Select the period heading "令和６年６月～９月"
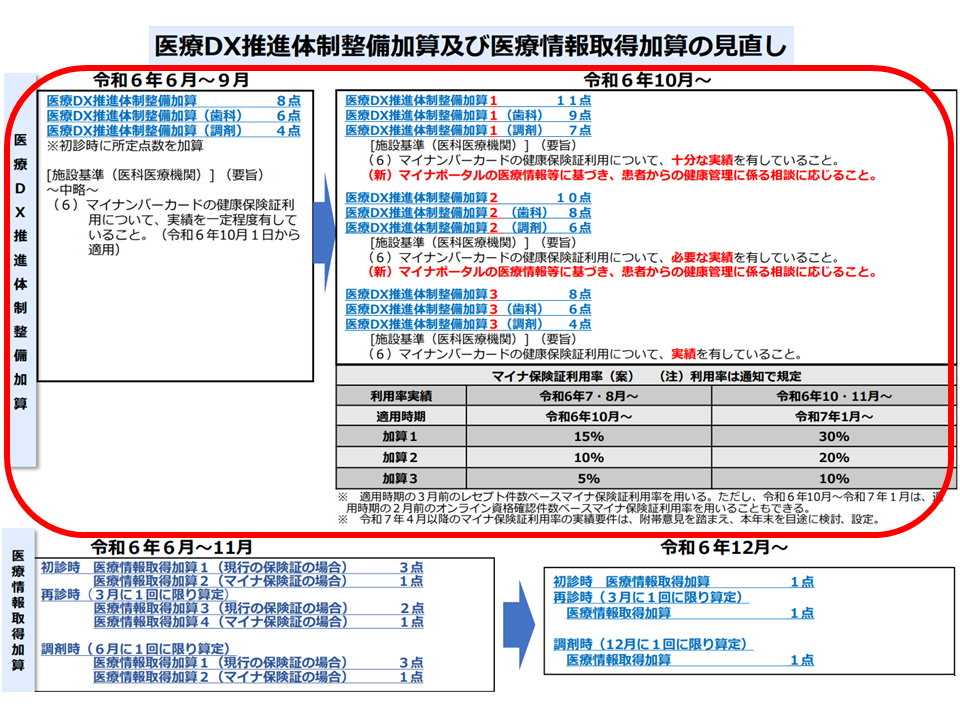Viewport: 960px width, 720px height. (171, 80)
